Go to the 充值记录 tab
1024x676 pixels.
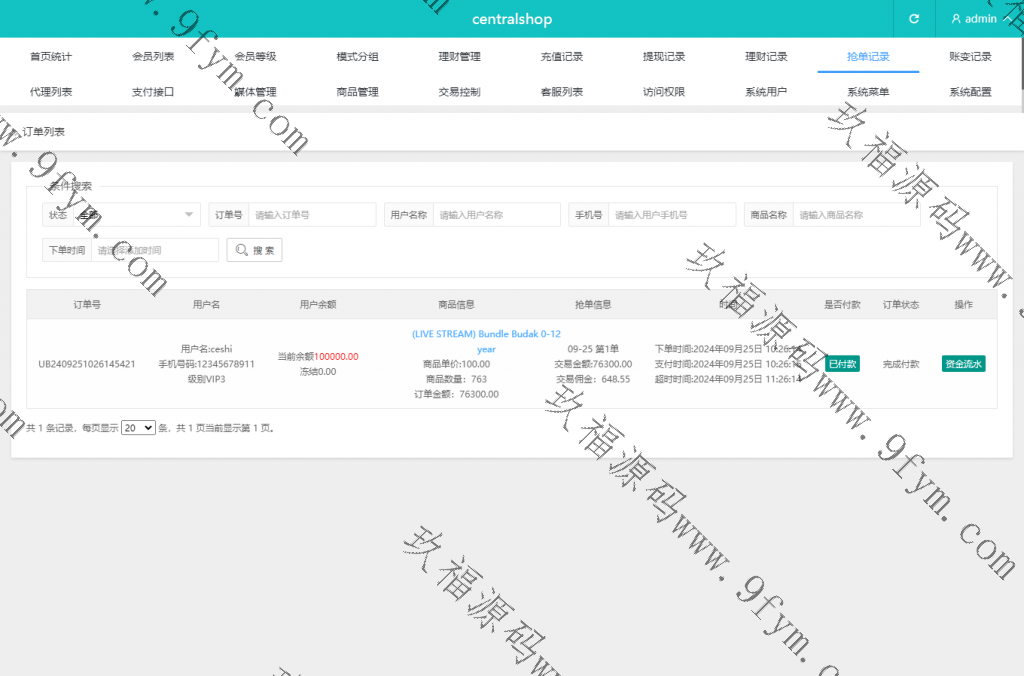point(561,57)
